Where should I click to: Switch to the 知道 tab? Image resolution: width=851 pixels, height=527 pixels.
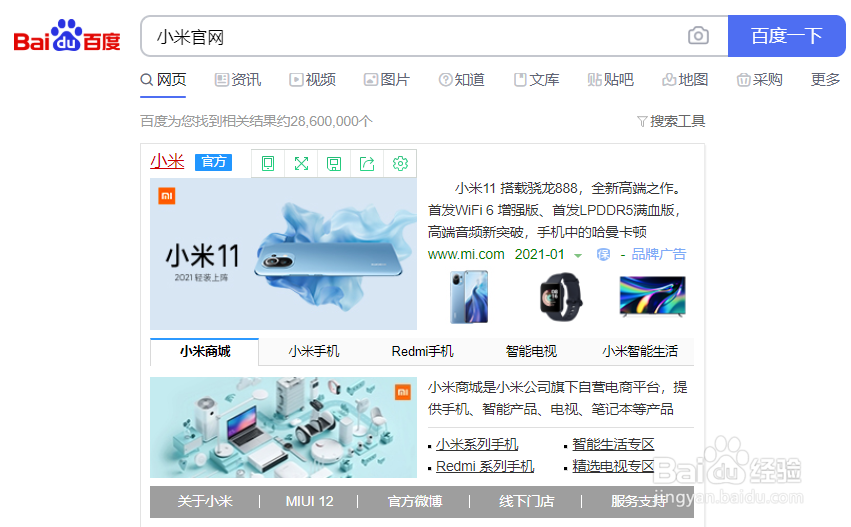(461, 80)
